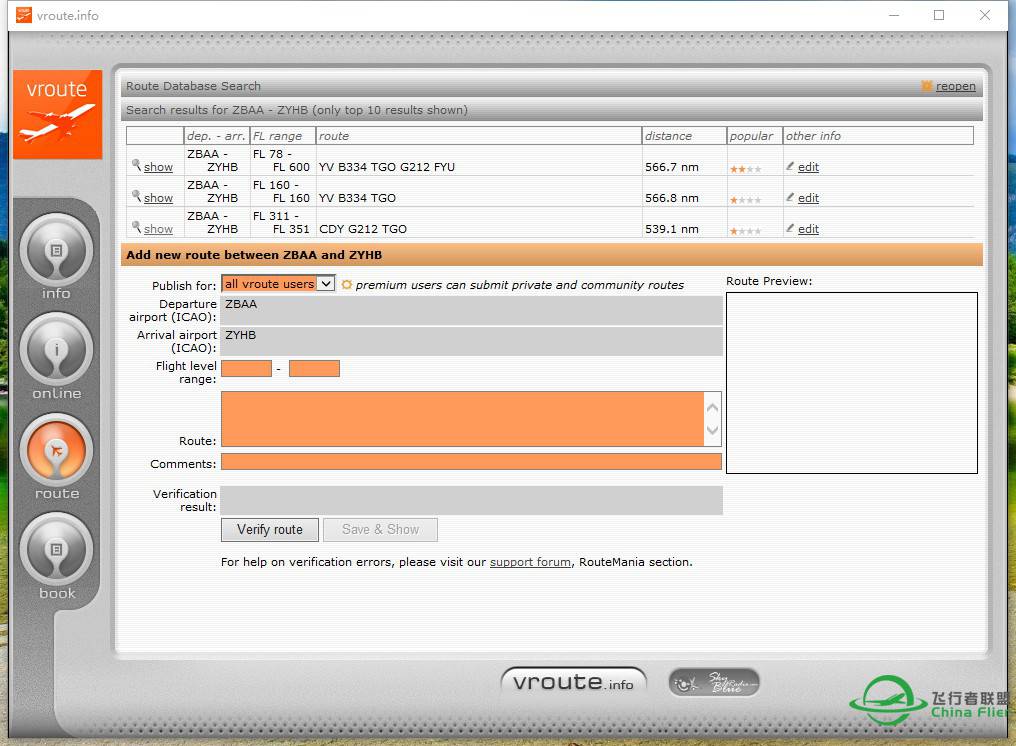Click the Arrival airport ZYHB field
The width and height of the screenshot is (1016, 746).
point(471,342)
